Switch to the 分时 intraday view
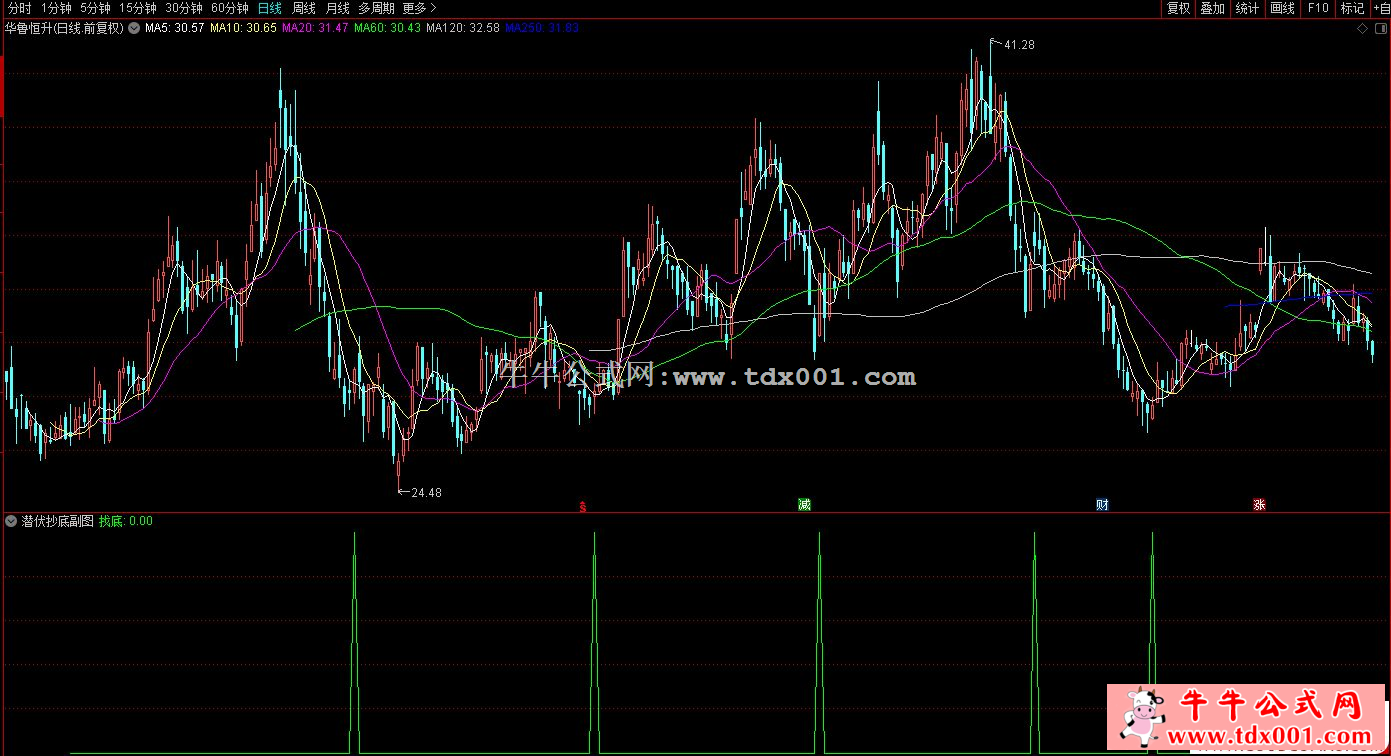This screenshot has width=1391, height=756. (19, 8)
